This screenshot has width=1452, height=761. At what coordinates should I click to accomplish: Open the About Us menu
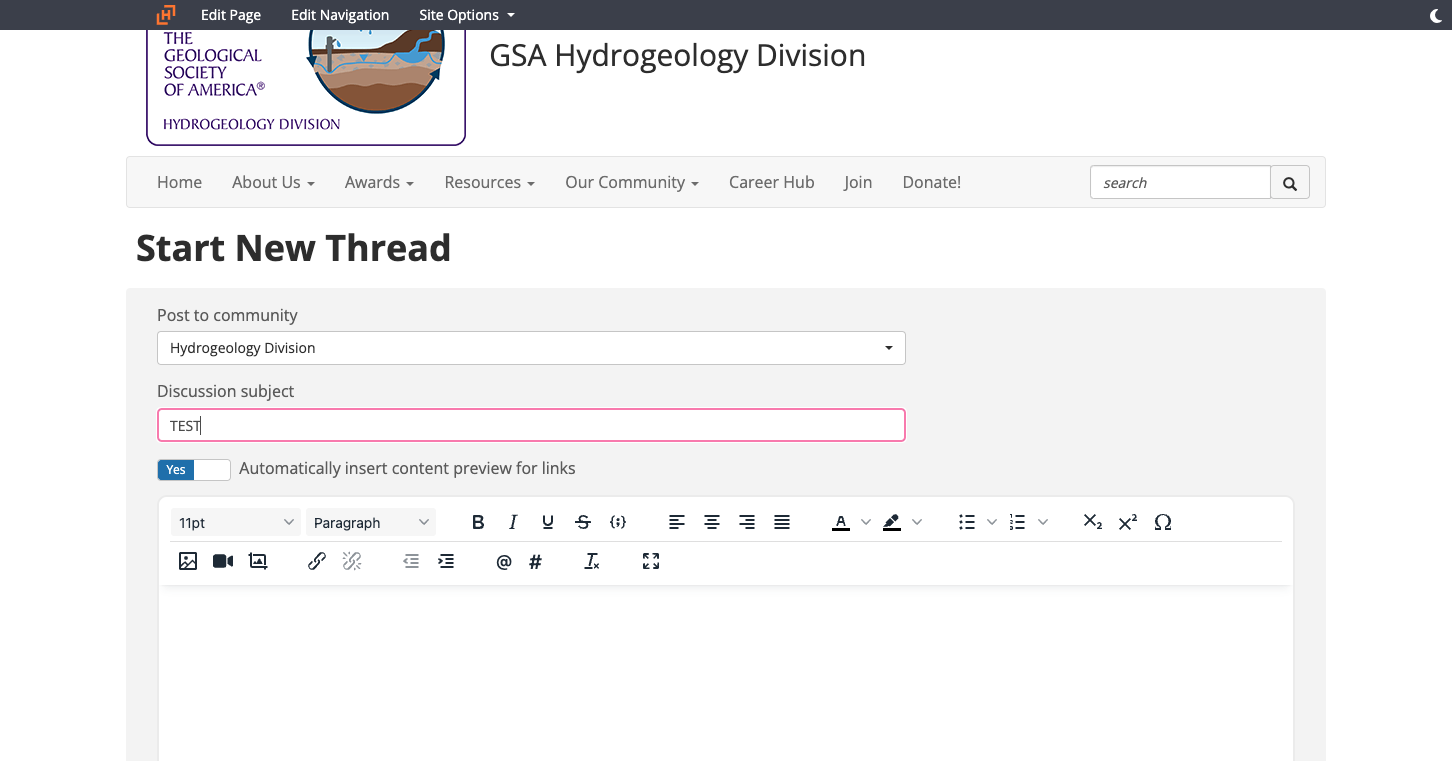[273, 182]
